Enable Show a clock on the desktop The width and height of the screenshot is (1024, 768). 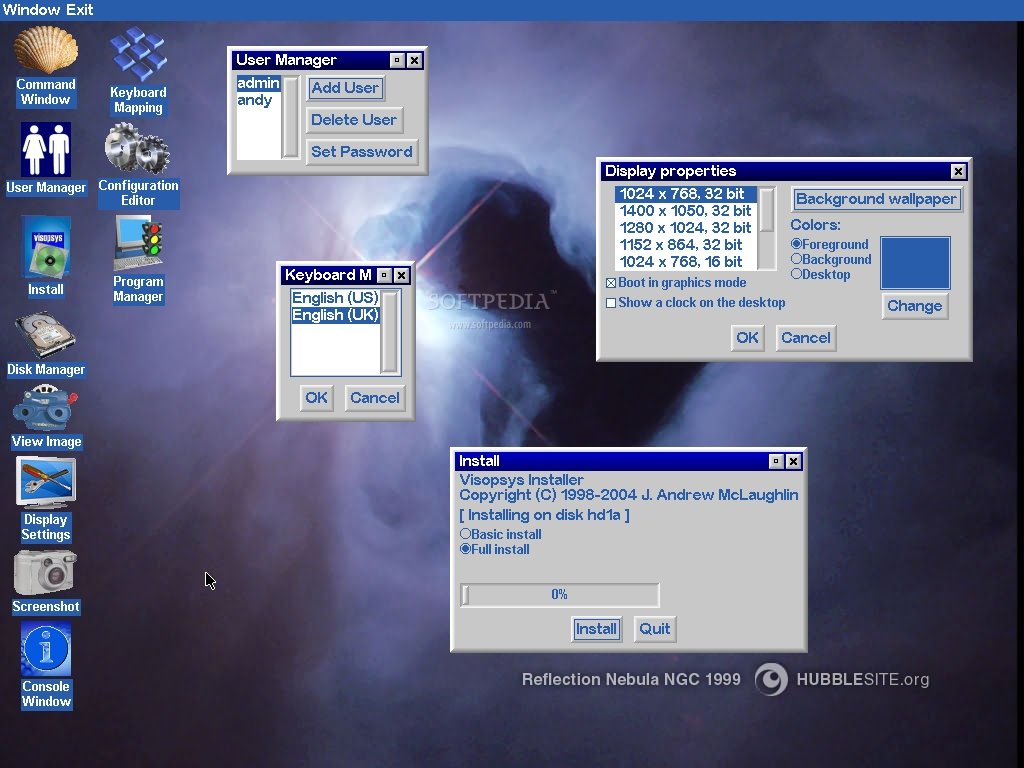[611, 302]
